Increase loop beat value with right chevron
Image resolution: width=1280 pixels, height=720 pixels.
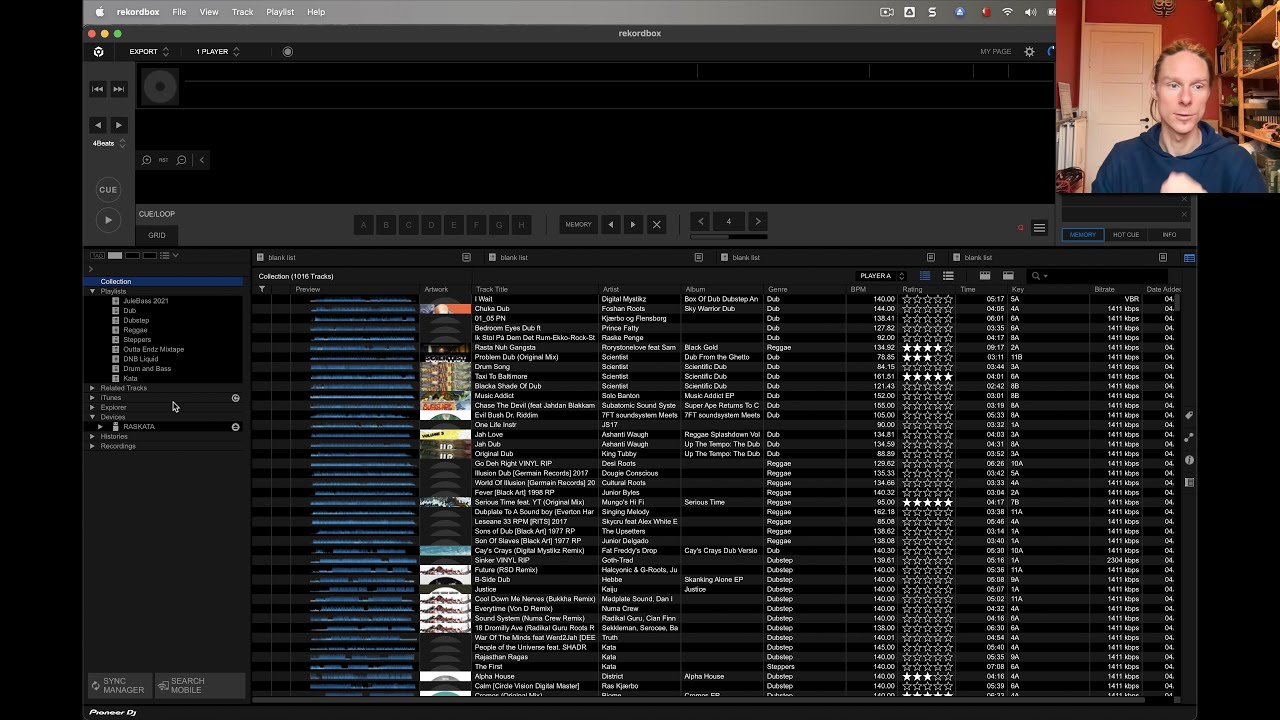click(758, 221)
